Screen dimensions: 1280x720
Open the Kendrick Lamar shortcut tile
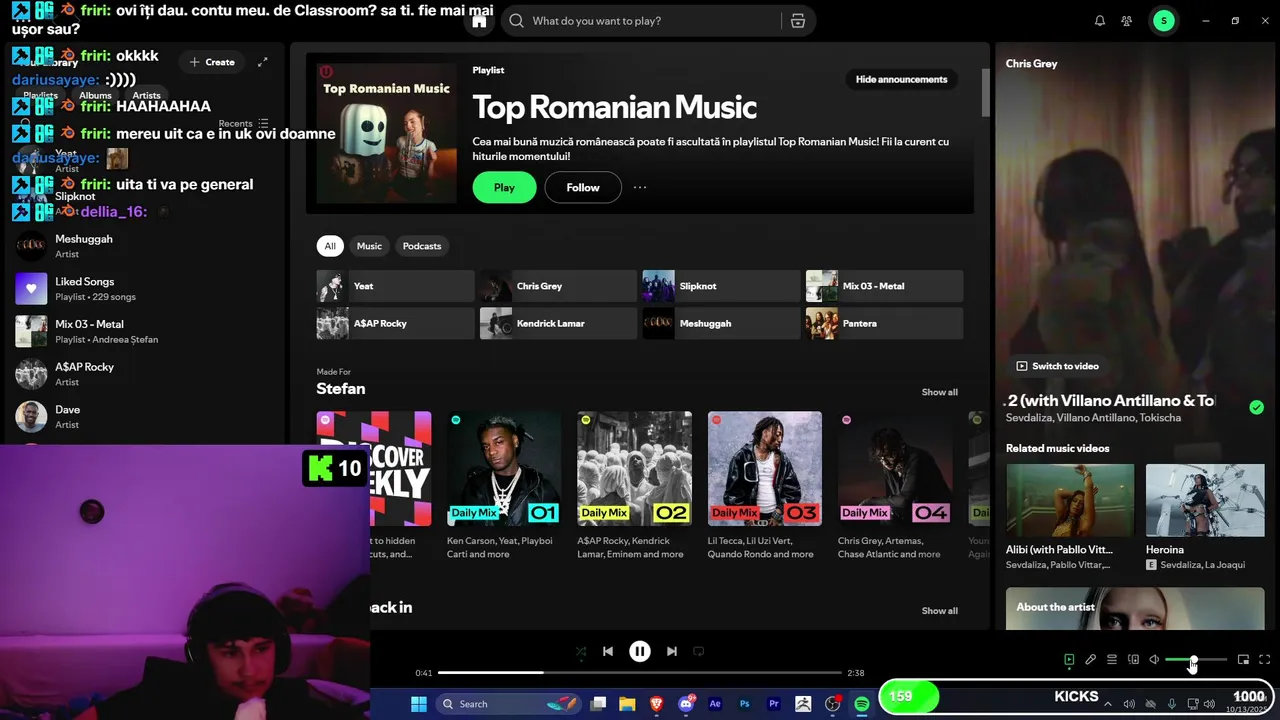tap(558, 324)
